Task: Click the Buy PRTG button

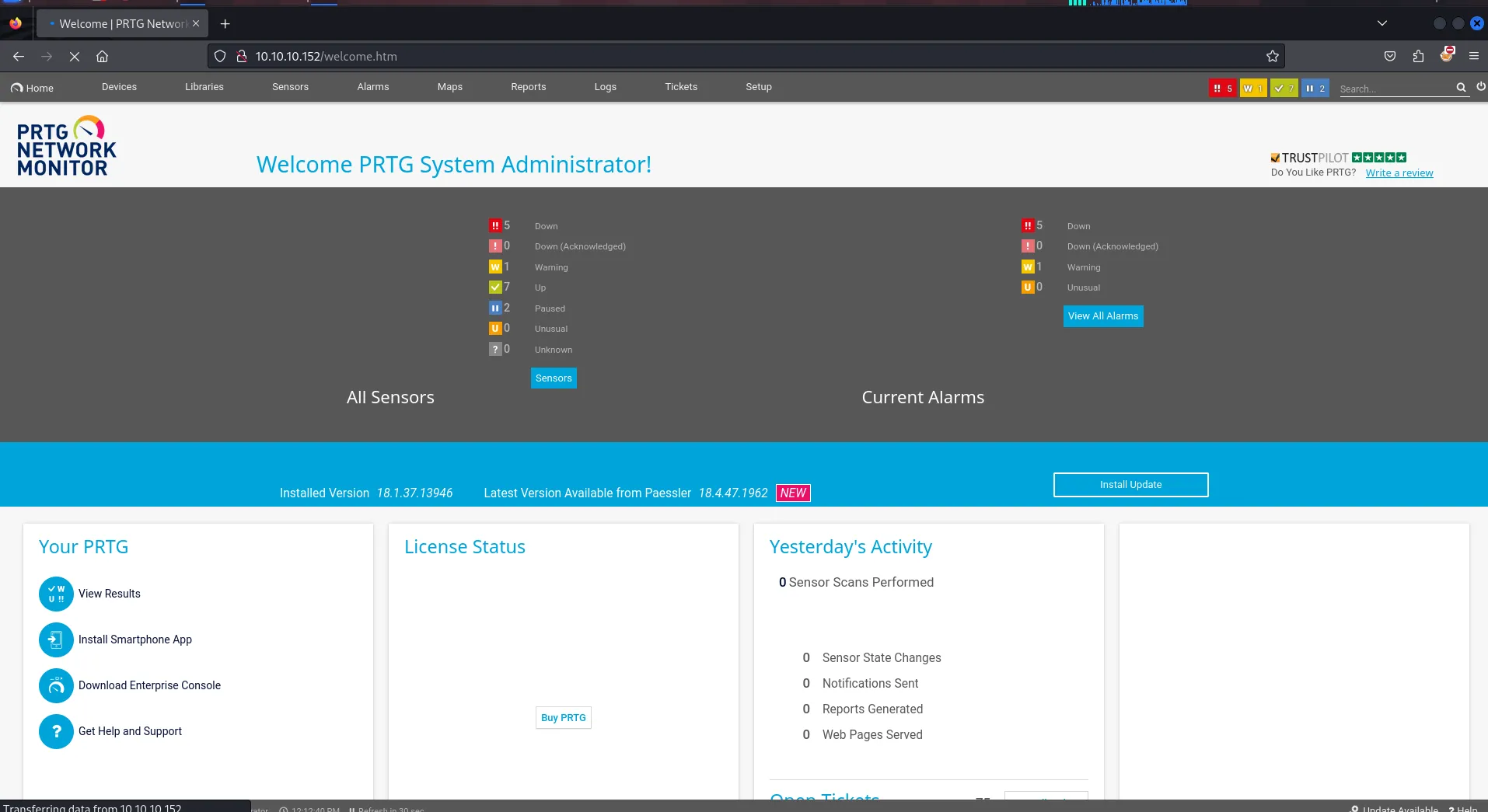Action: [x=564, y=718]
